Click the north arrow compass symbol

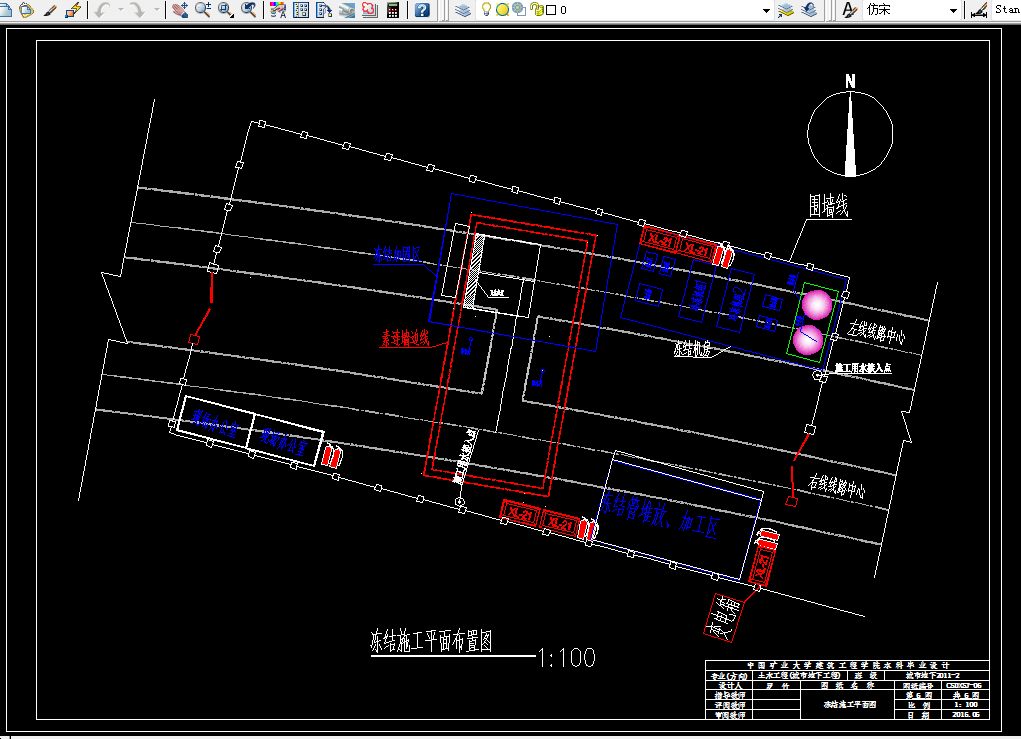click(x=850, y=133)
